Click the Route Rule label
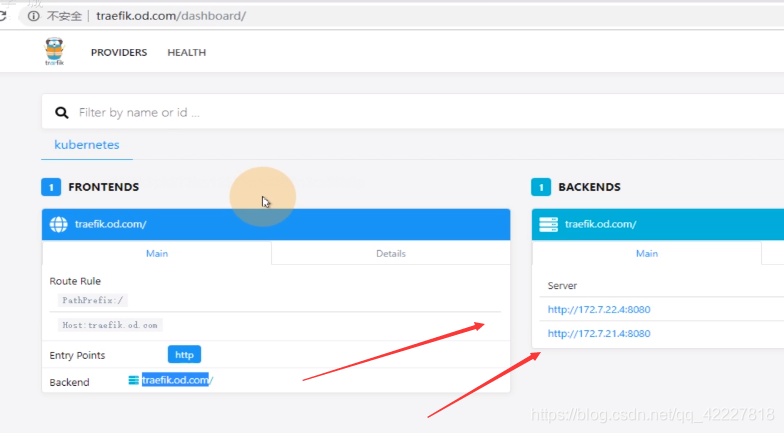The image size is (784, 433). tap(75, 281)
